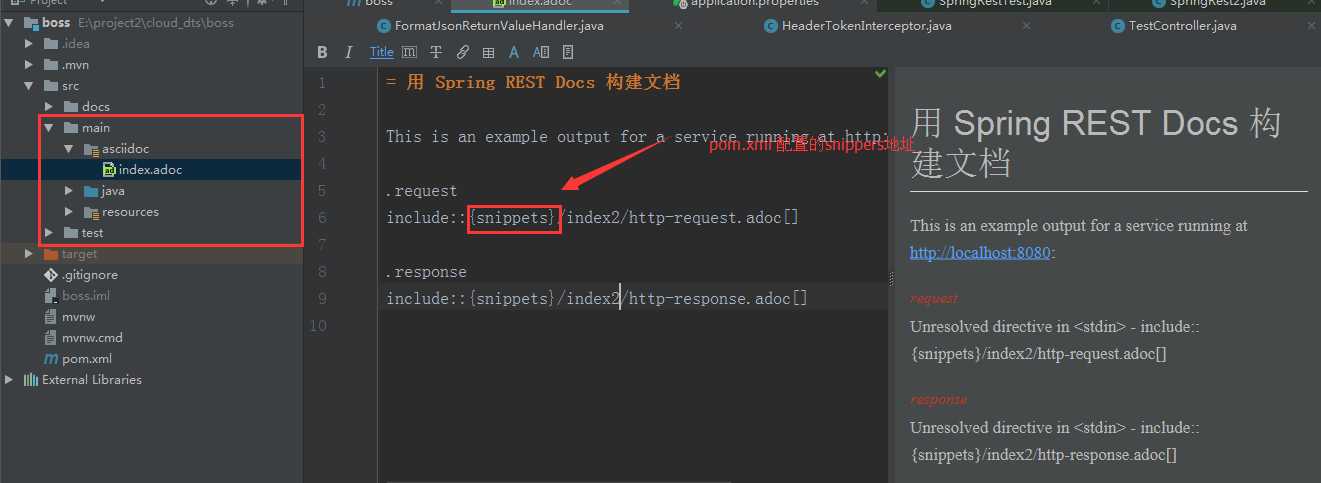Viewport: 1321px width, 483px height.
Task: Insert a link using the chain icon
Action: point(462,52)
